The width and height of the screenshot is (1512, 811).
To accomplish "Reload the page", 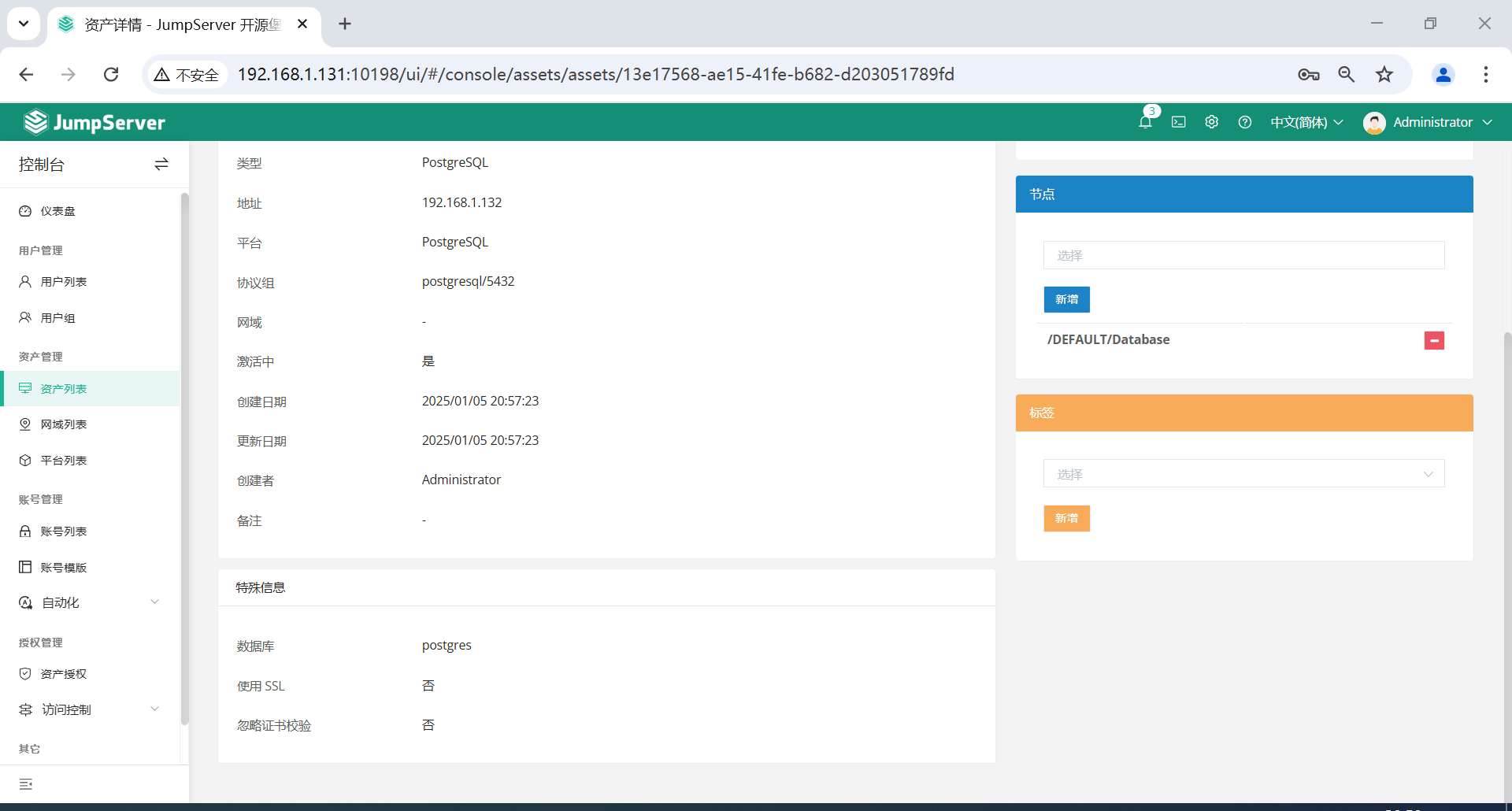I will click(x=111, y=74).
